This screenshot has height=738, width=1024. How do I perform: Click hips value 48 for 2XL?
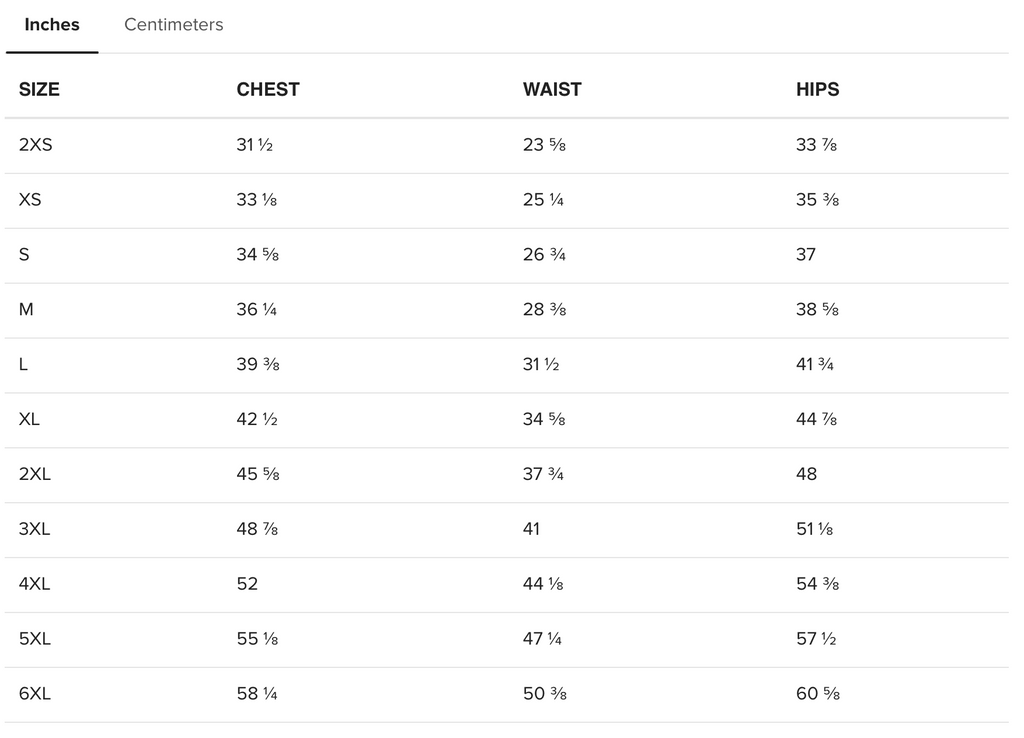tap(806, 474)
